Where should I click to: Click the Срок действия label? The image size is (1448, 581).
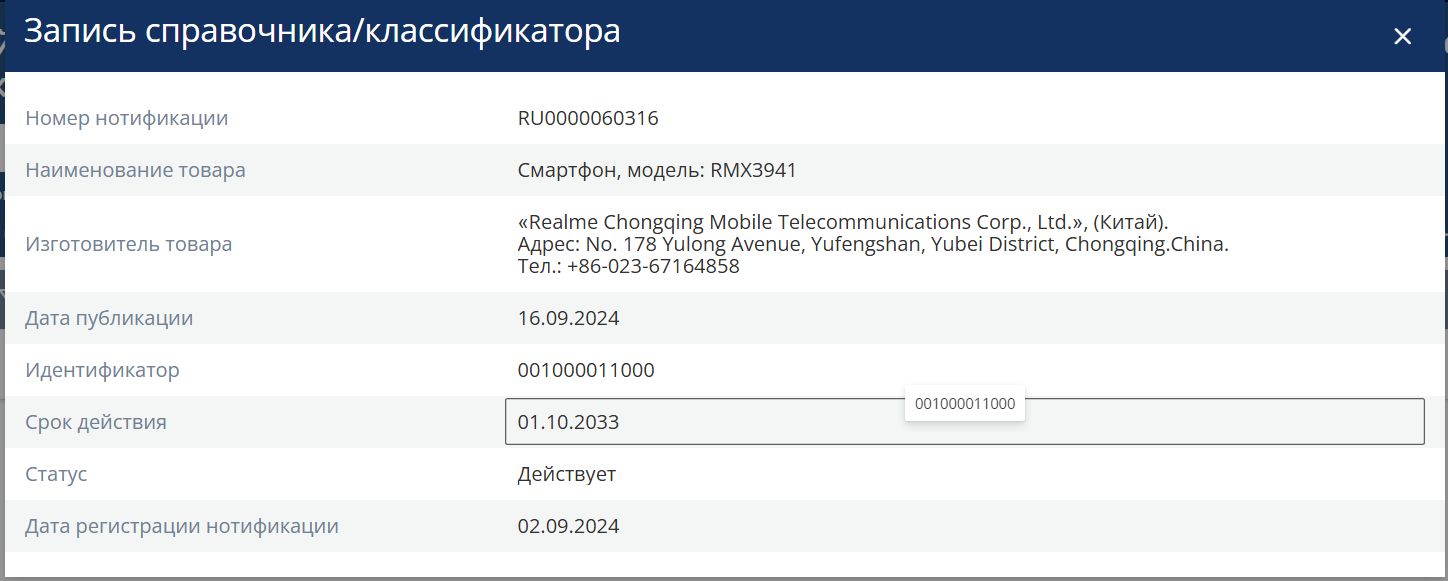96,422
